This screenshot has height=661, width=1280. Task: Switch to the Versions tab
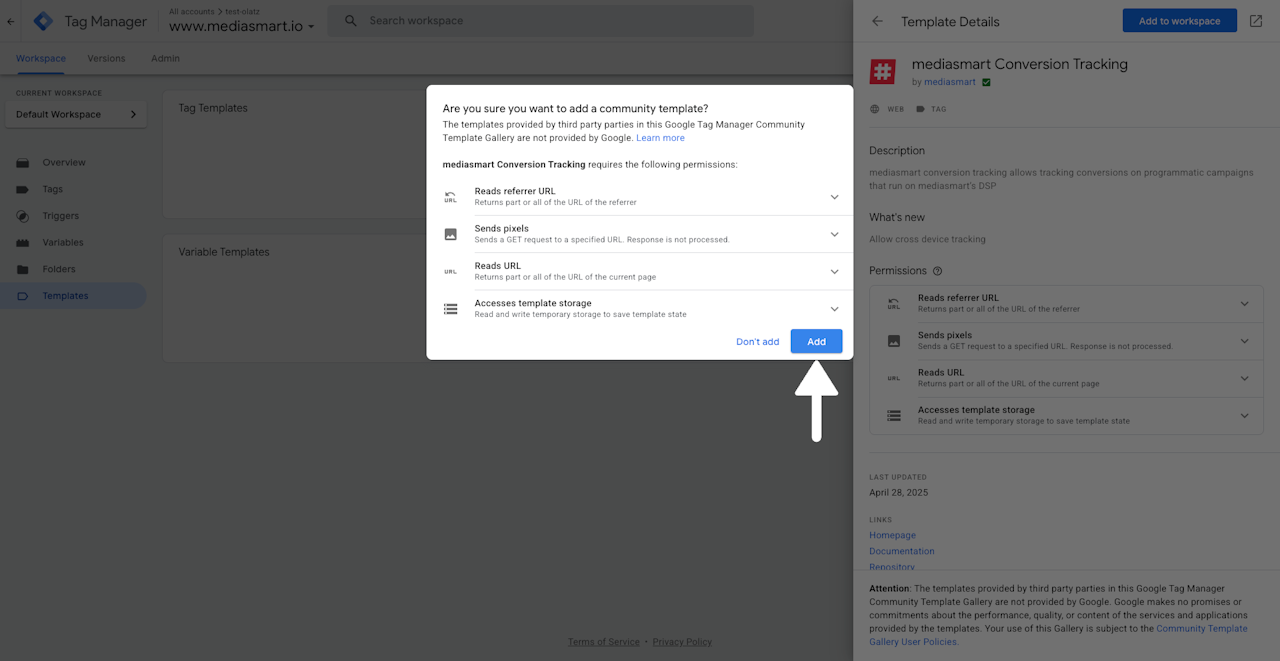[106, 58]
